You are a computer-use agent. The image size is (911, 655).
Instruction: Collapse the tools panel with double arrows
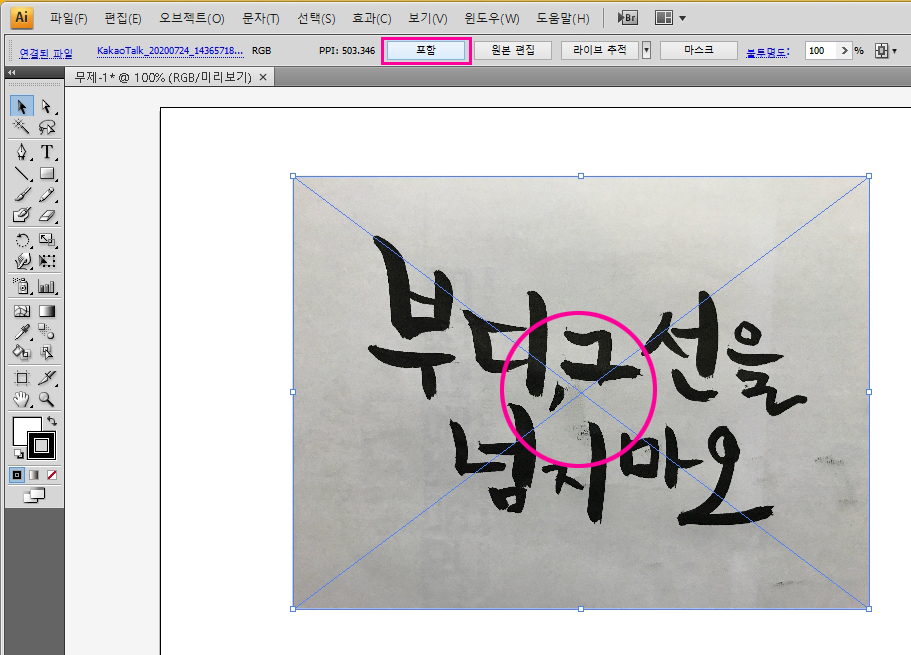(12, 73)
